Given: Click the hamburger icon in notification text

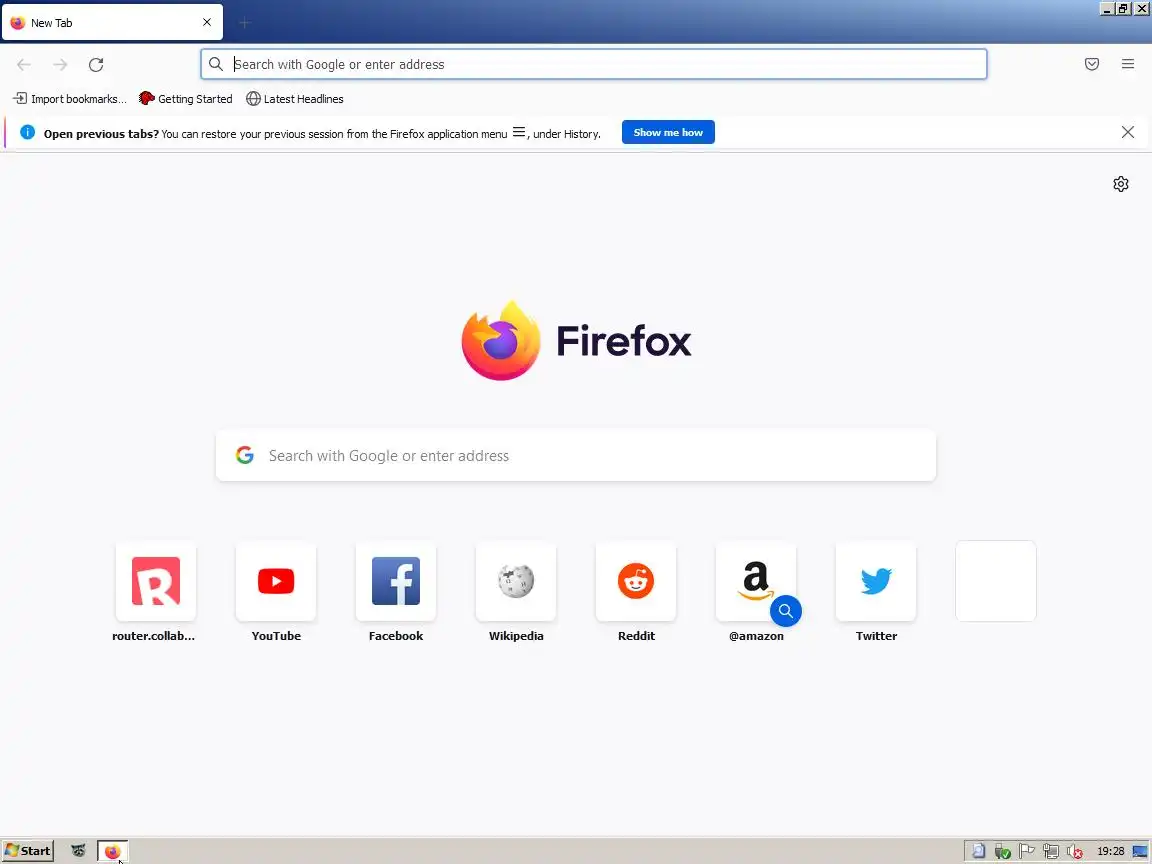Looking at the screenshot, I should pos(519,132).
